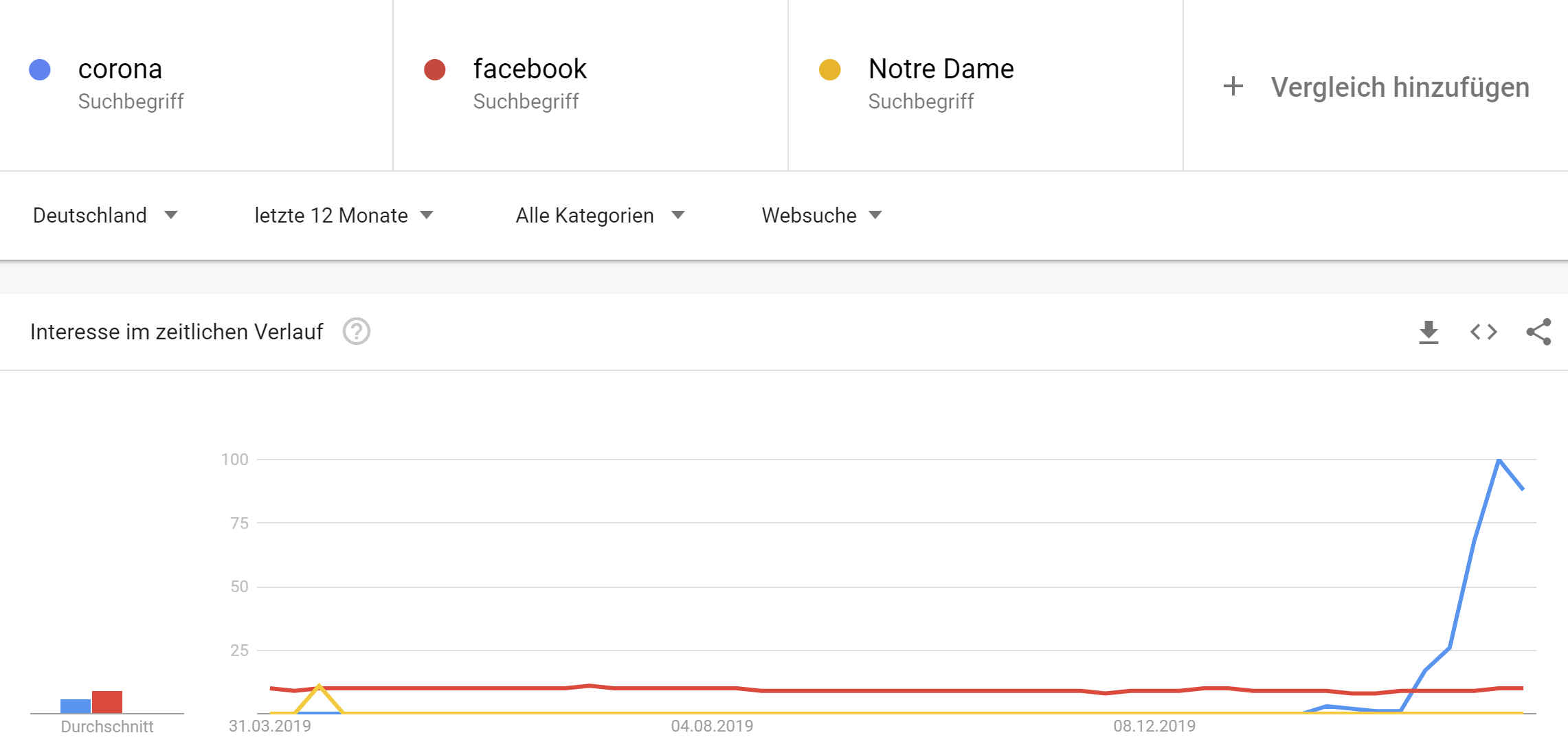
Task: Click Vergleich hinzufügen to add a term
Action: click(x=1400, y=87)
